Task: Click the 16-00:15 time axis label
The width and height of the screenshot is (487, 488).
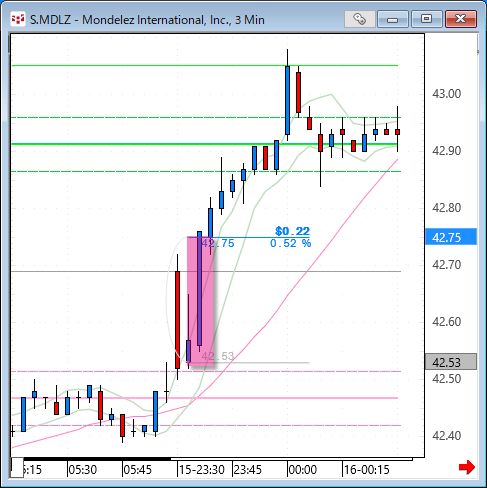Action: point(366,470)
